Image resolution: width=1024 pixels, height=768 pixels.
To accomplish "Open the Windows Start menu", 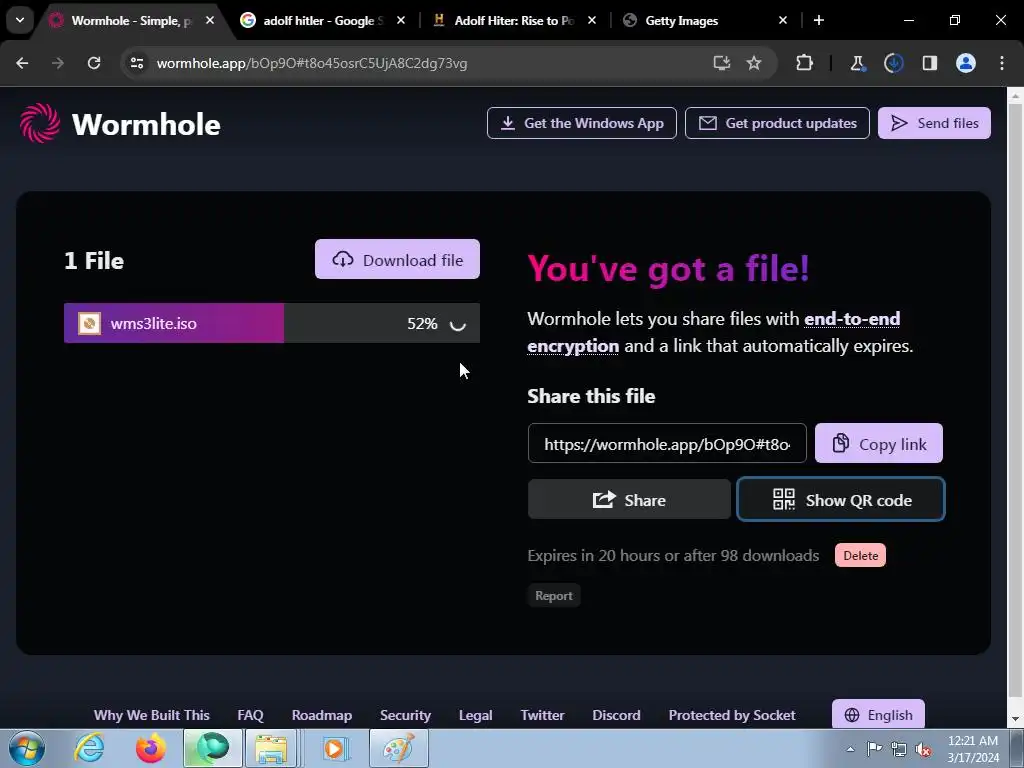I will pos(26,748).
